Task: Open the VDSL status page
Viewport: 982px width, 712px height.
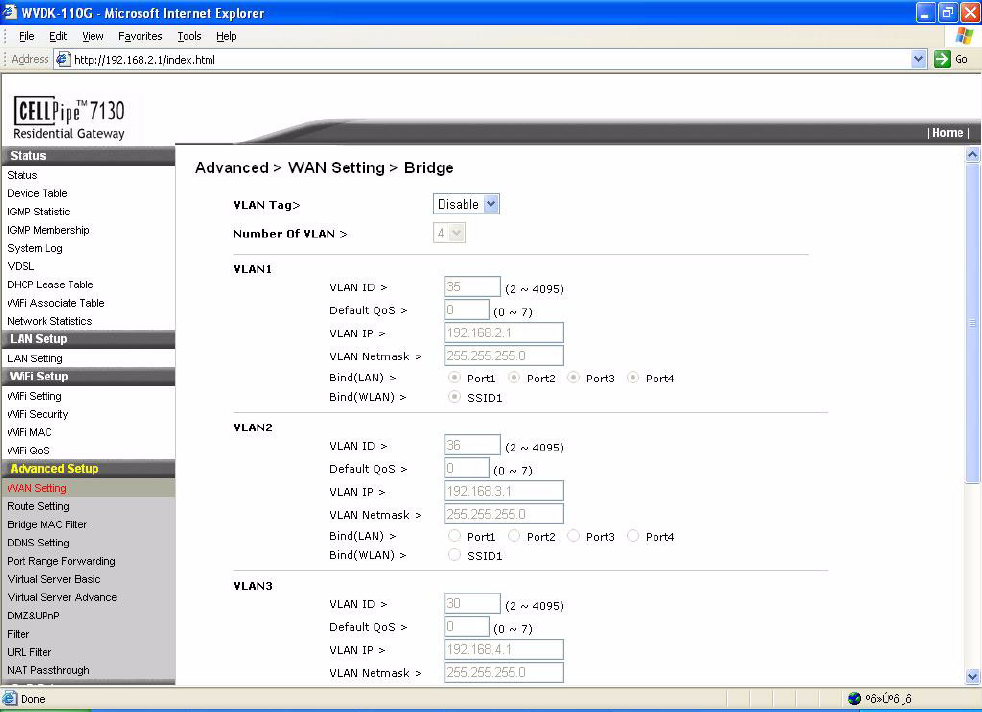Action: (x=21, y=266)
